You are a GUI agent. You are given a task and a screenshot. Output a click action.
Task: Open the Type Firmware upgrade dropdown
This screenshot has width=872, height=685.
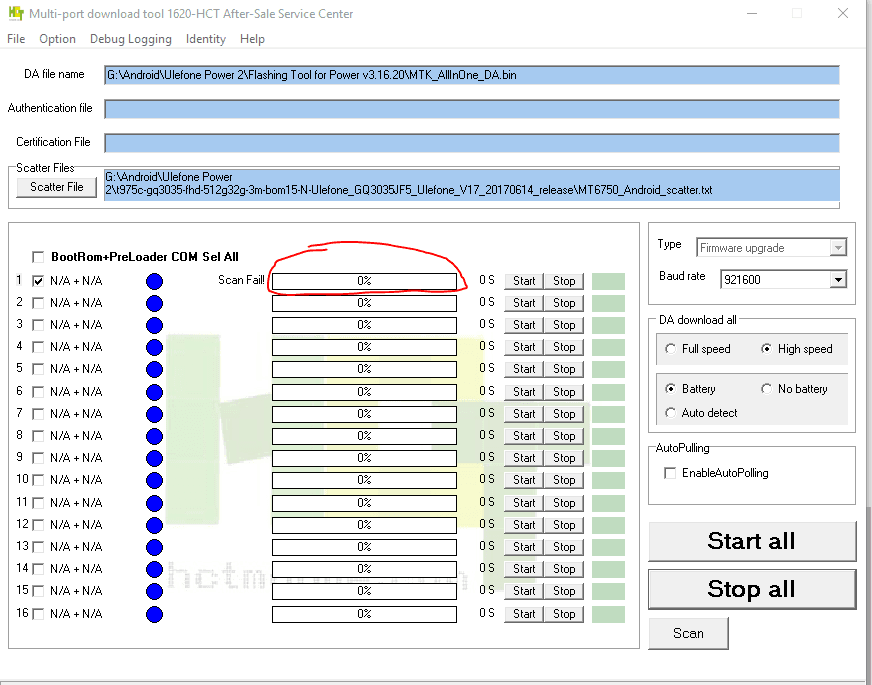(x=838, y=247)
